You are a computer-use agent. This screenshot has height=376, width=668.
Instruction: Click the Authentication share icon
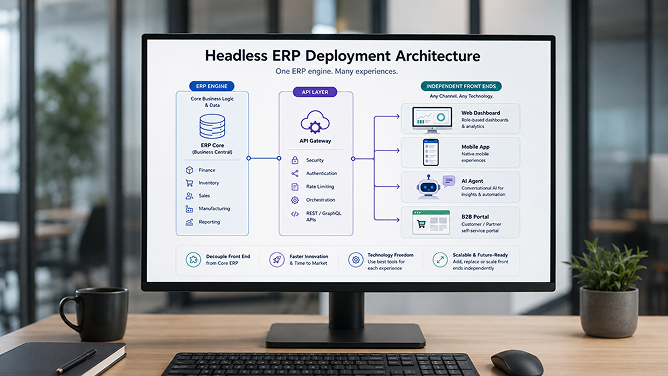295,173
